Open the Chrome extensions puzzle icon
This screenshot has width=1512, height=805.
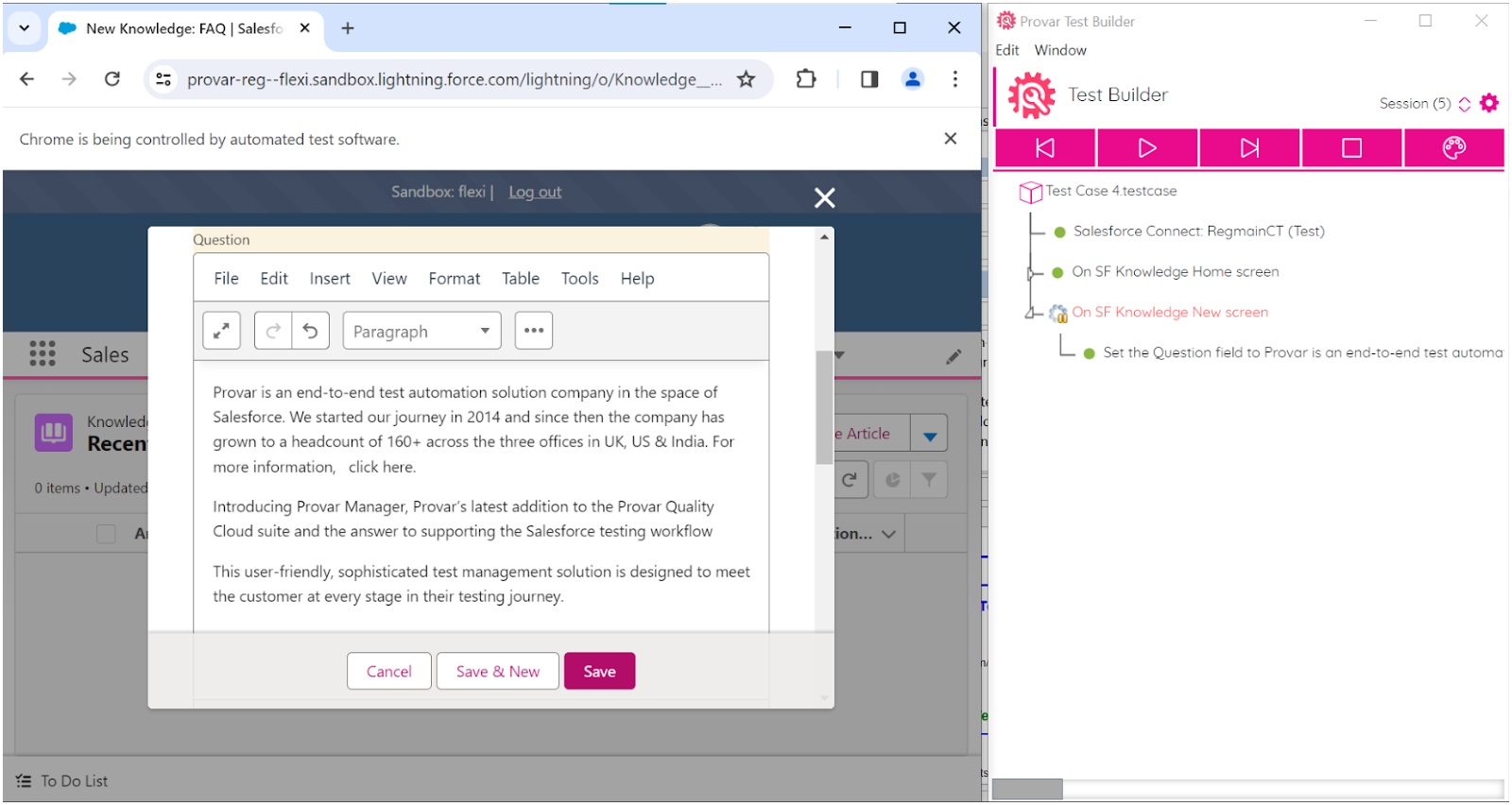pyautogui.click(x=806, y=79)
